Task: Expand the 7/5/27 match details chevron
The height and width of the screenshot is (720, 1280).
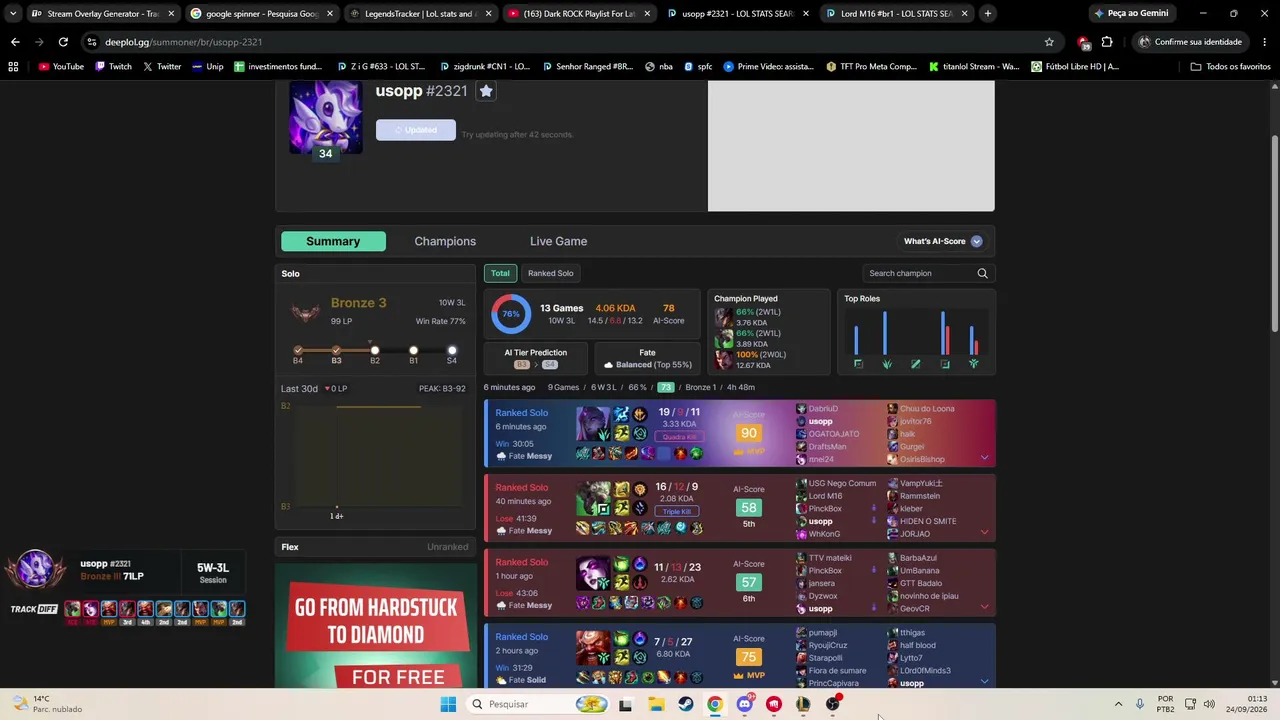Action: 984,682
